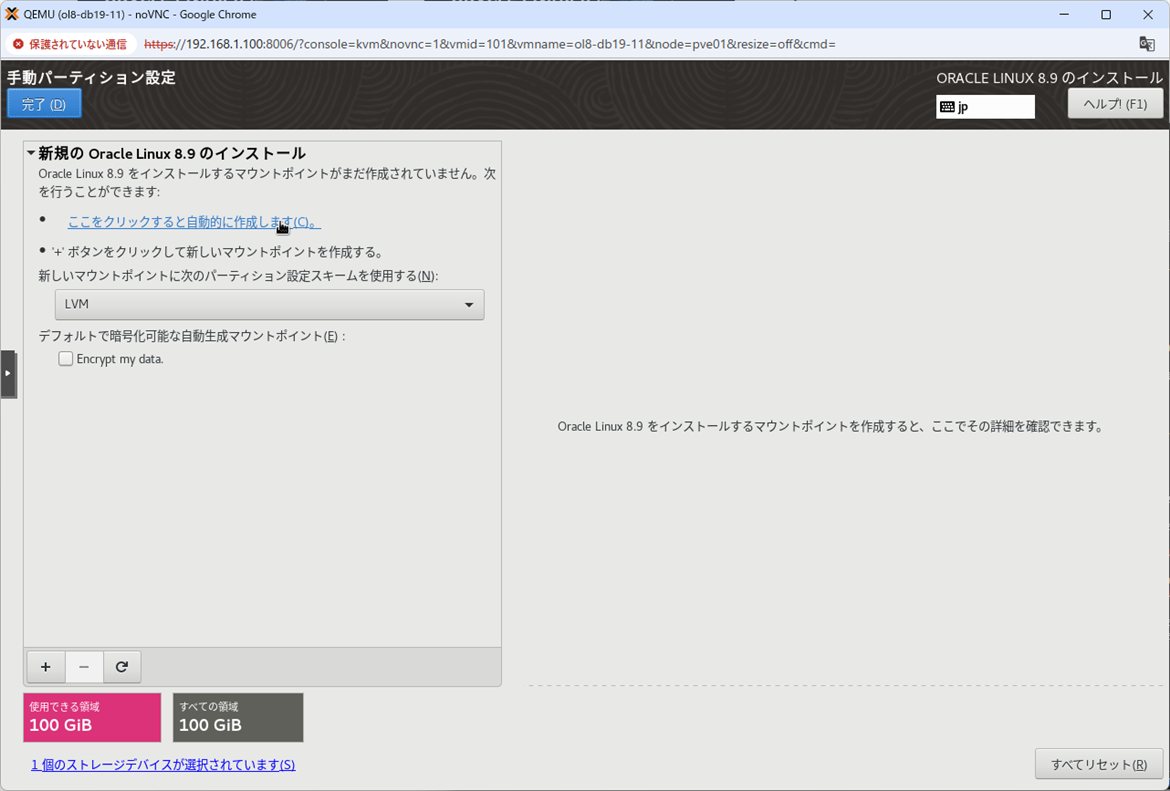
Task: Click the partitioning scheme label text
Action: [238, 276]
